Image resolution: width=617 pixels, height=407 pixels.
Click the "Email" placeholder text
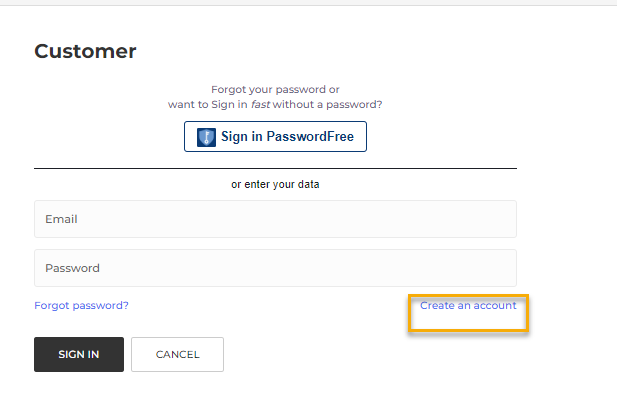61,219
